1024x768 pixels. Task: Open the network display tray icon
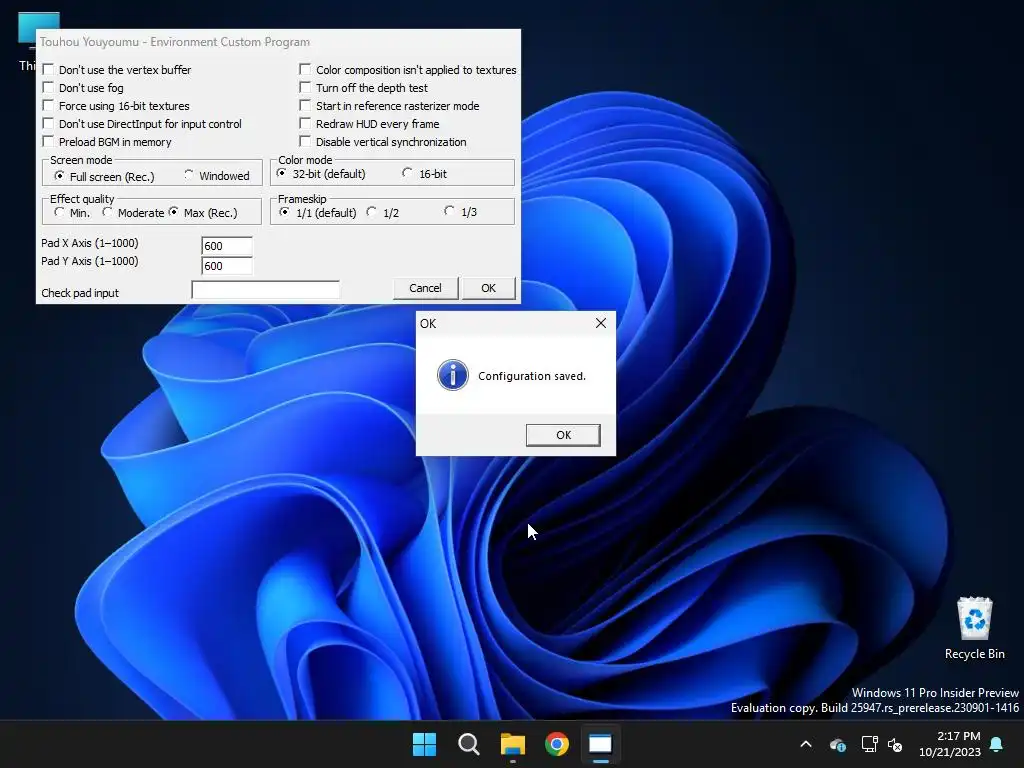click(869, 744)
